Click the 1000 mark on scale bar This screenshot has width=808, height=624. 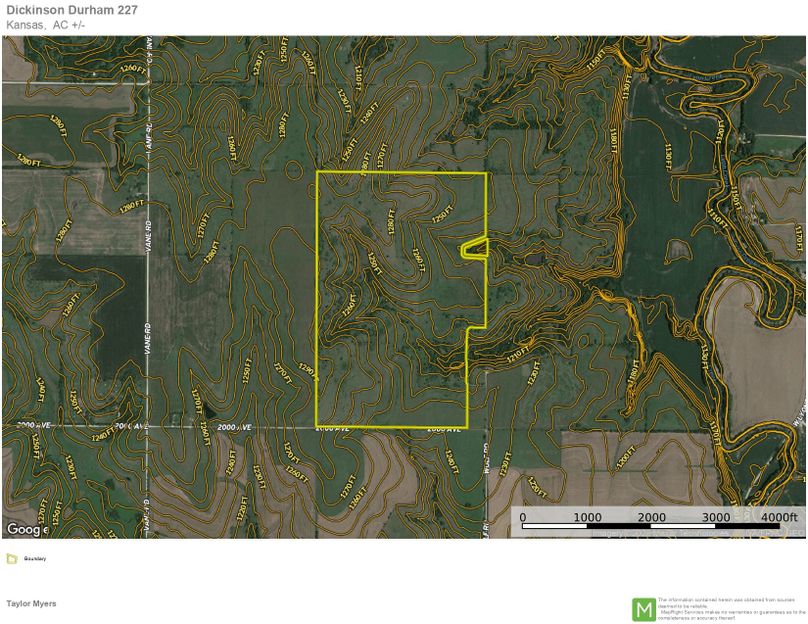coord(587,517)
